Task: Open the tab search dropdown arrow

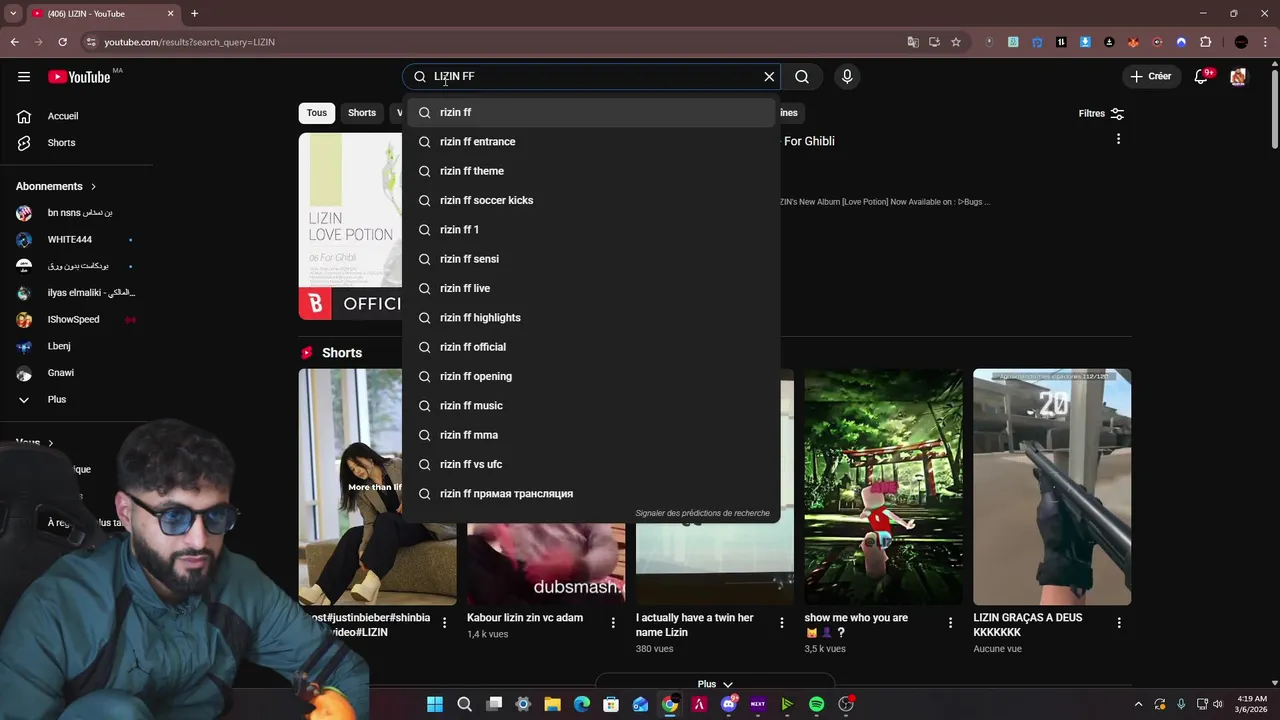Action: [13, 14]
